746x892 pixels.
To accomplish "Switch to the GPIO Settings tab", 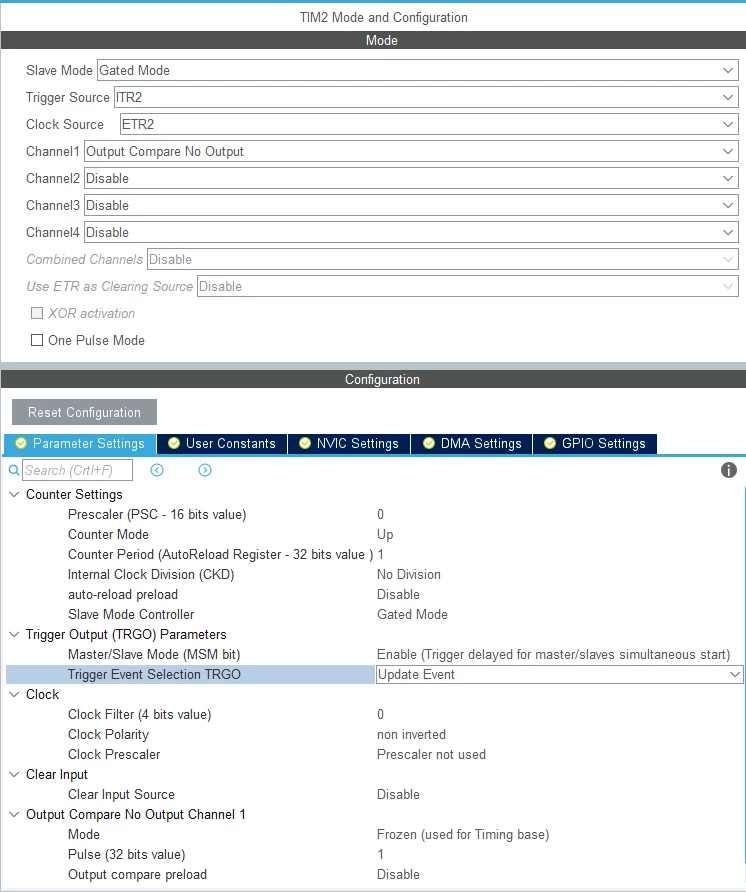I will point(595,444).
